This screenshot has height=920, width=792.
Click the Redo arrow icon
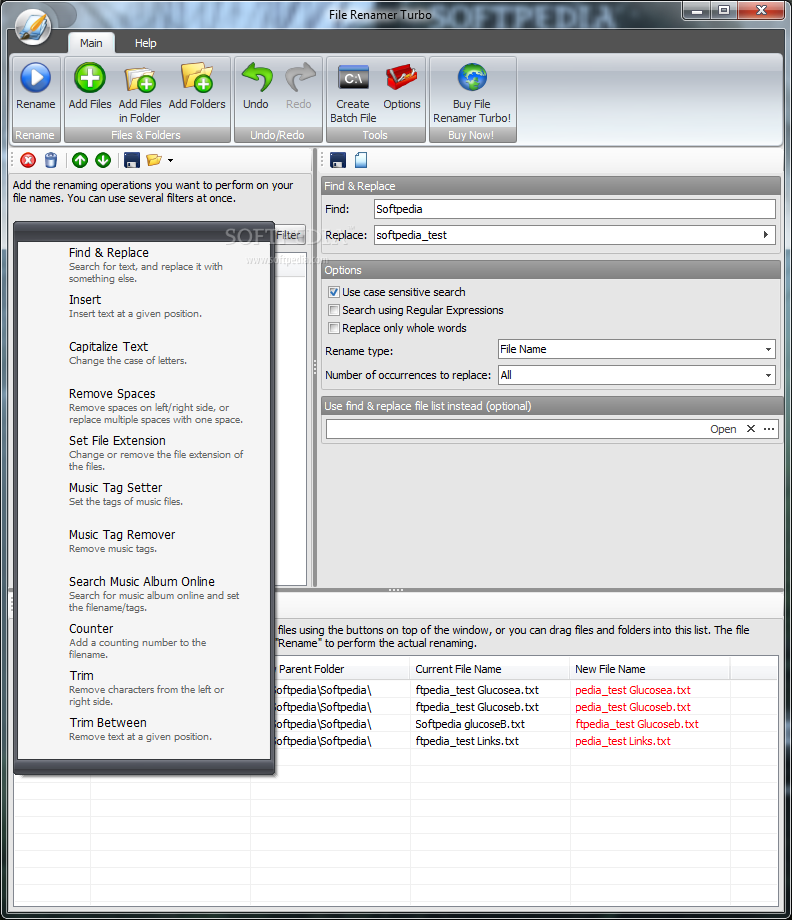click(x=300, y=77)
